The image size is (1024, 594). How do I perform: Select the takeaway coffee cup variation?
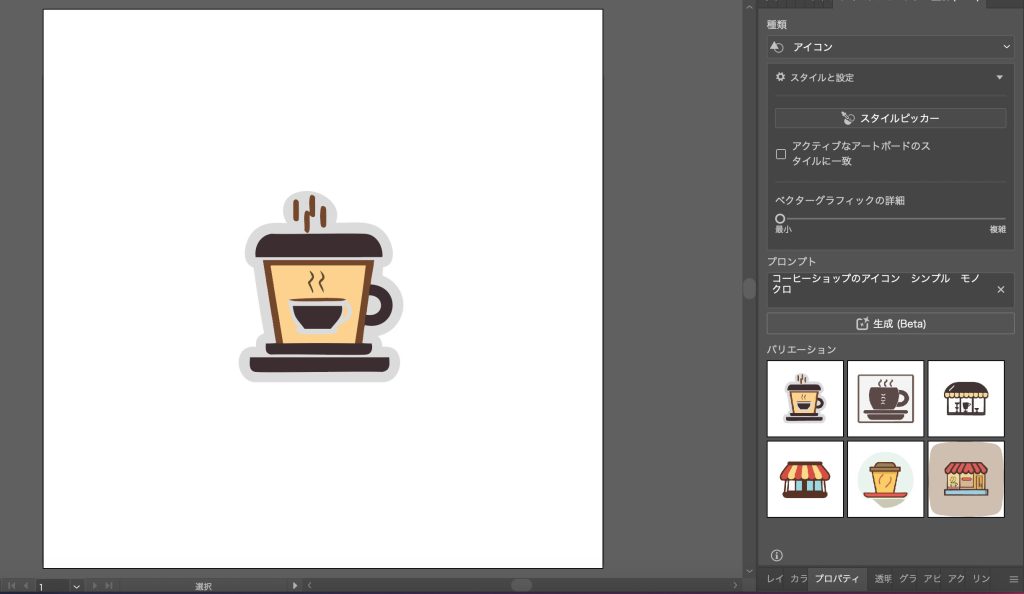pos(885,479)
